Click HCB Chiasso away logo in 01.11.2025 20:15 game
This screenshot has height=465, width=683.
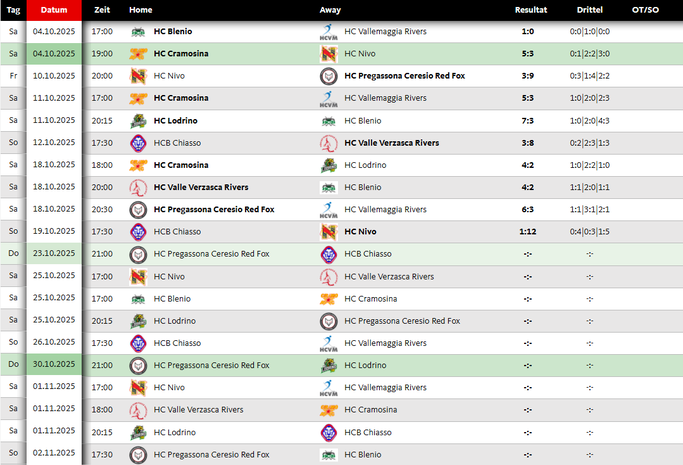coord(327,433)
